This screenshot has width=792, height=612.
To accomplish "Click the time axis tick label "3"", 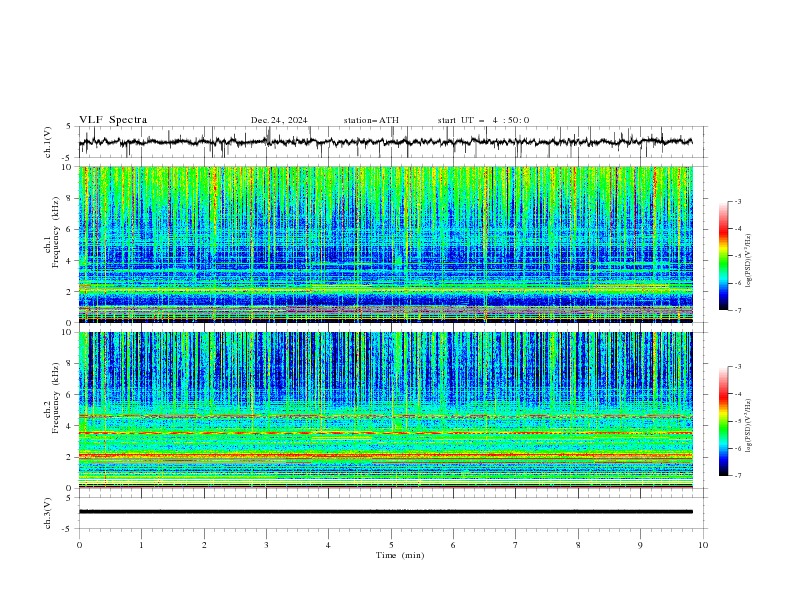I will coord(266,545).
